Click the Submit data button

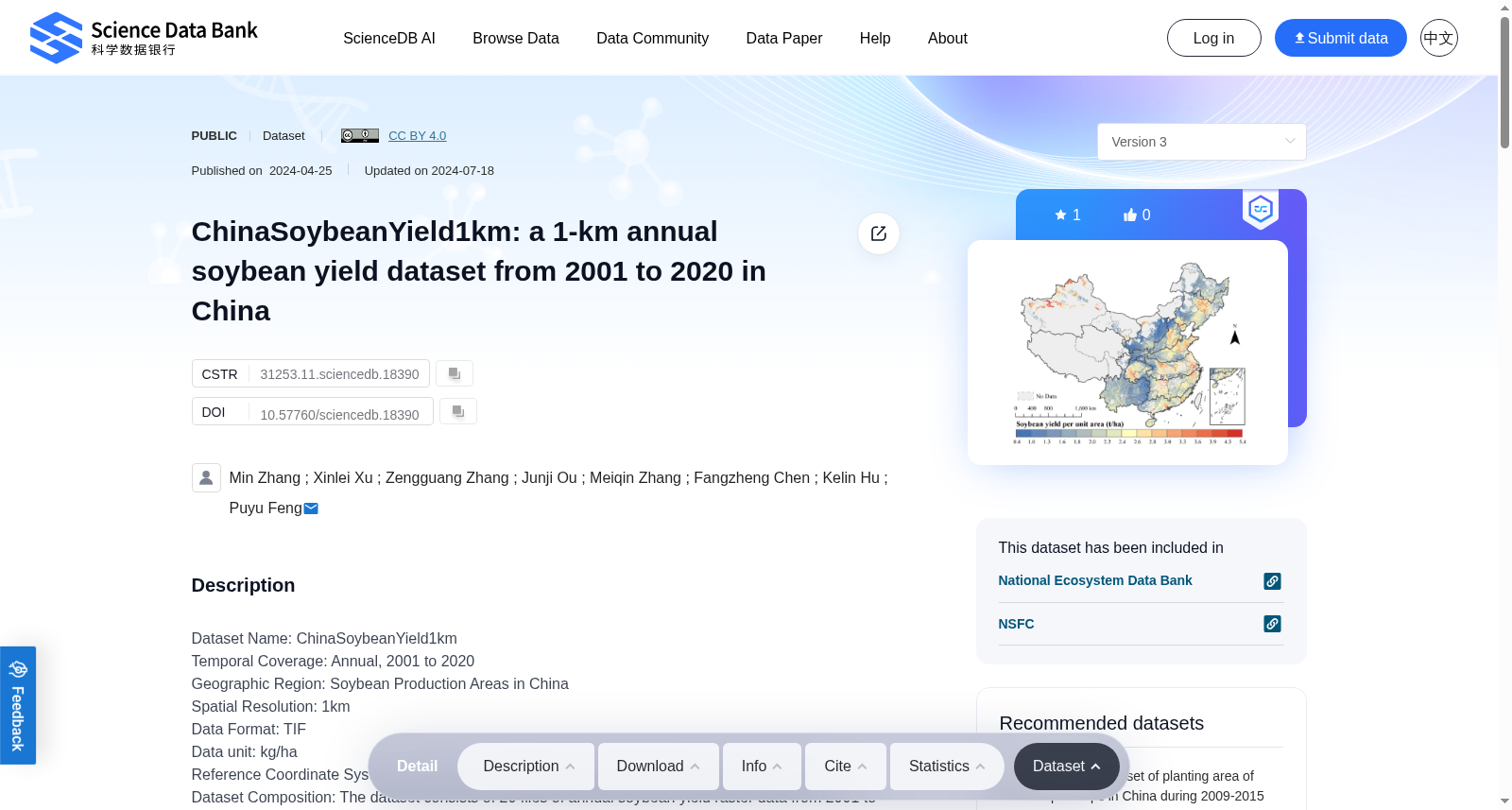click(x=1341, y=38)
